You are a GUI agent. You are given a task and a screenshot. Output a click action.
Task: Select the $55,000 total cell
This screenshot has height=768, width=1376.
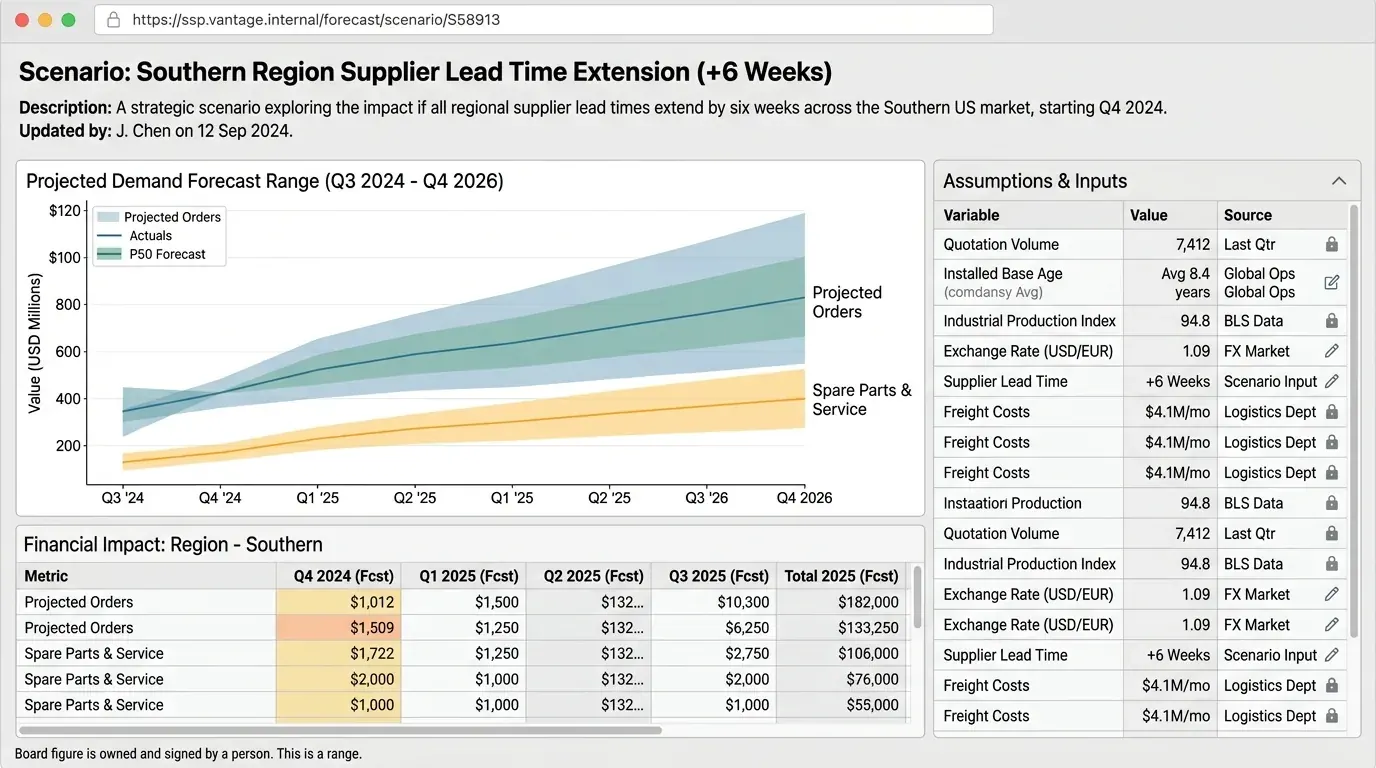coord(841,705)
